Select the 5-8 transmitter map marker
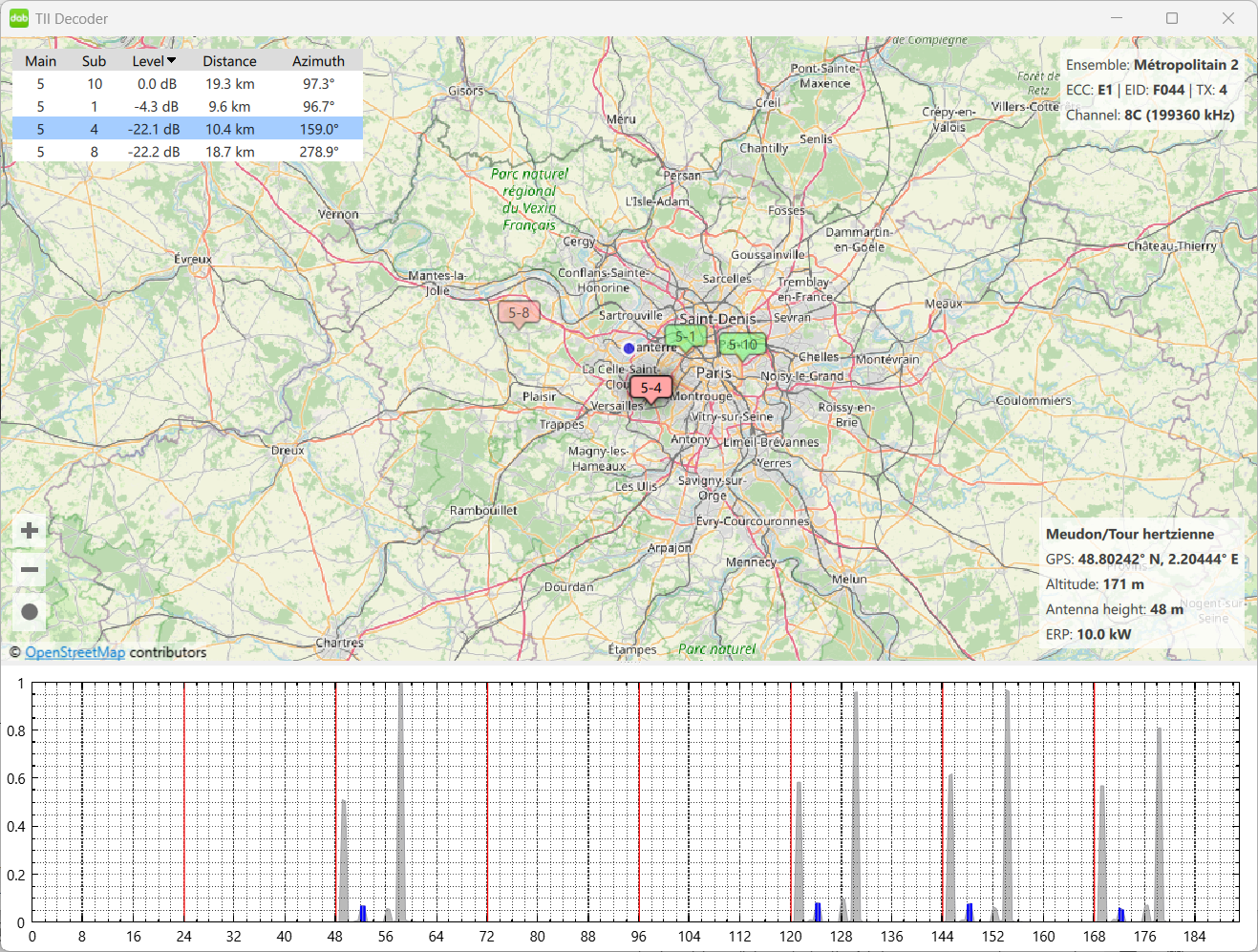Image resolution: width=1258 pixels, height=952 pixels. pyautogui.click(x=519, y=312)
